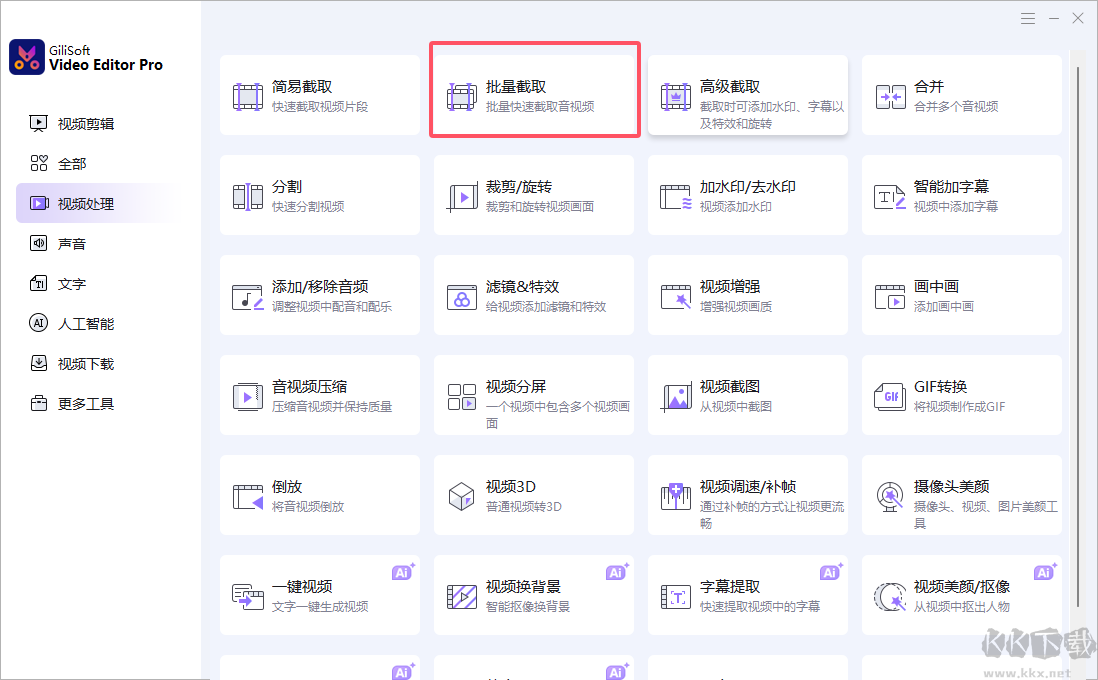Open the 加水印/去水印 watermark tool
Viewport: 1098px width, 680px height.
[747, 196]
